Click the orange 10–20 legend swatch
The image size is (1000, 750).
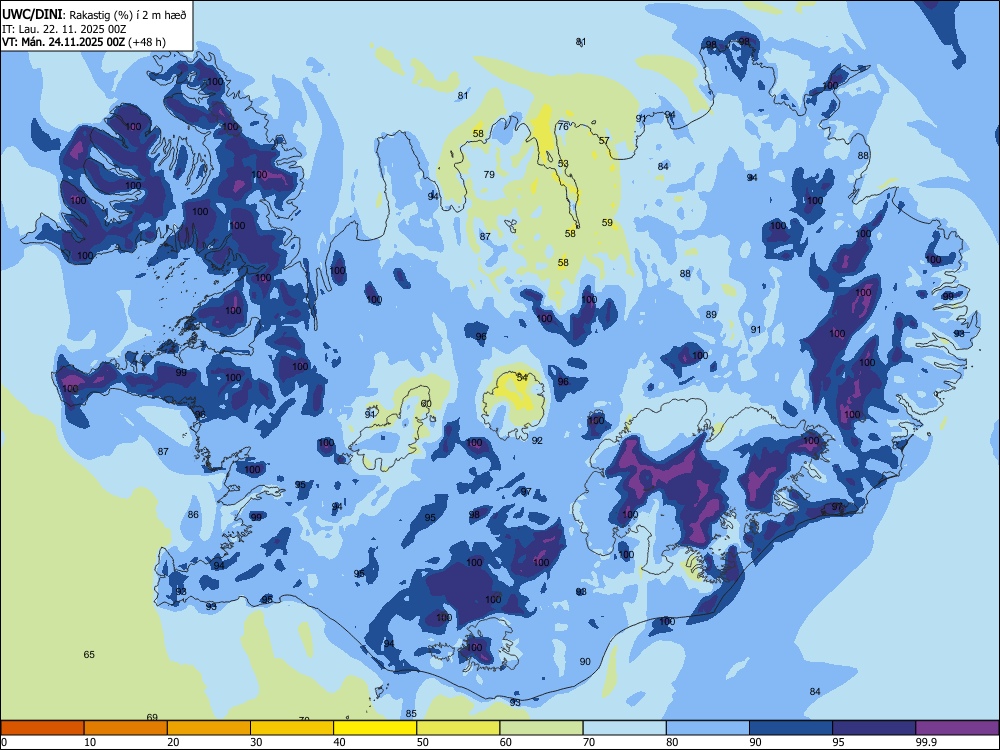[x=126, y=728]
